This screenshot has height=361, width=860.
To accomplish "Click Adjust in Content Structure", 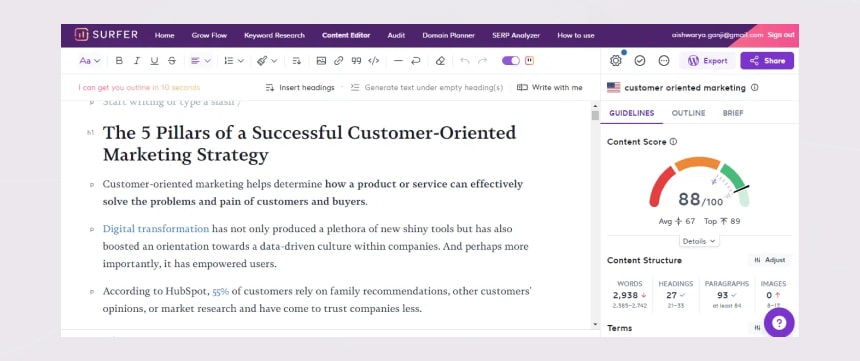I will pos(770,260).
